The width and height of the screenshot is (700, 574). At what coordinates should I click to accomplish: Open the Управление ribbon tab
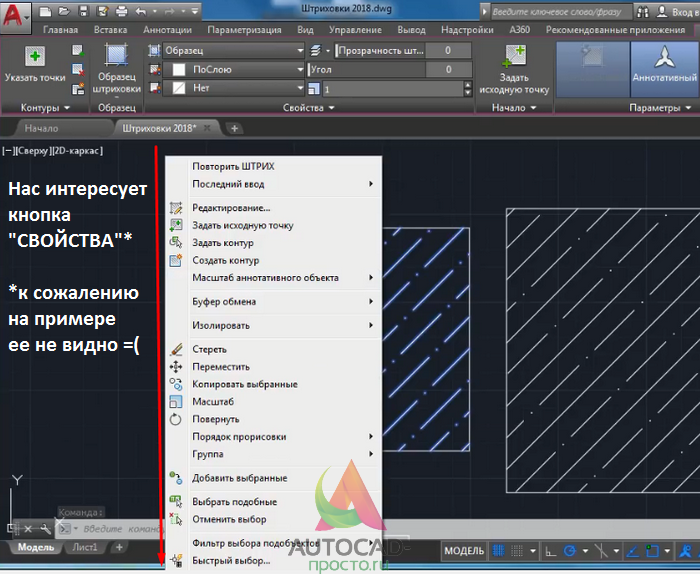(x=355, y=30)
